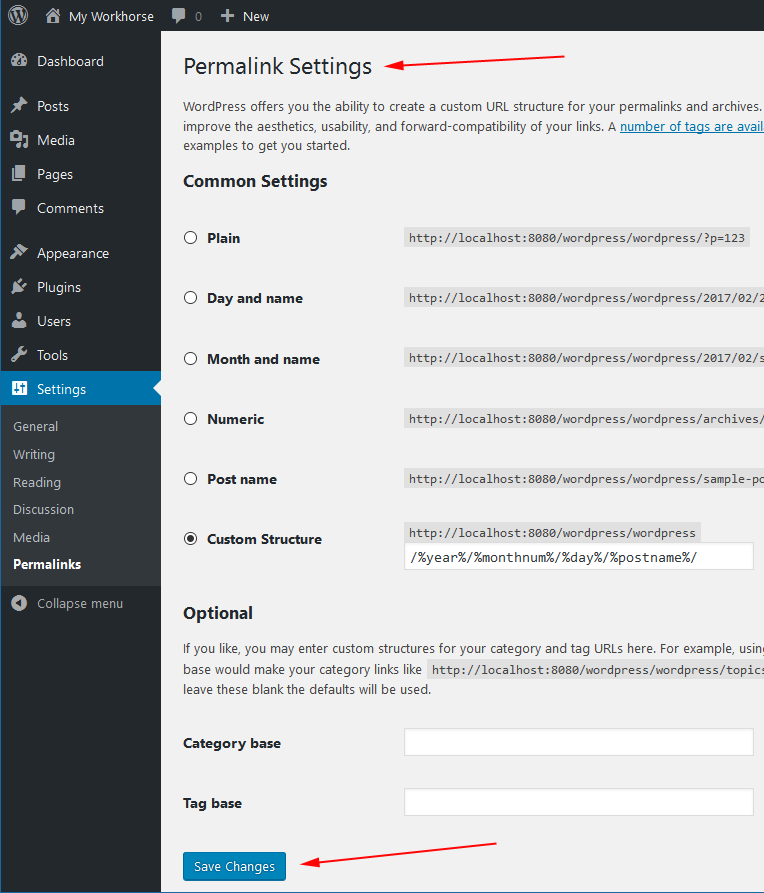The image size is (764, 893).
Task: Open Permalinks settings submenu
Action: click(47, 564)
